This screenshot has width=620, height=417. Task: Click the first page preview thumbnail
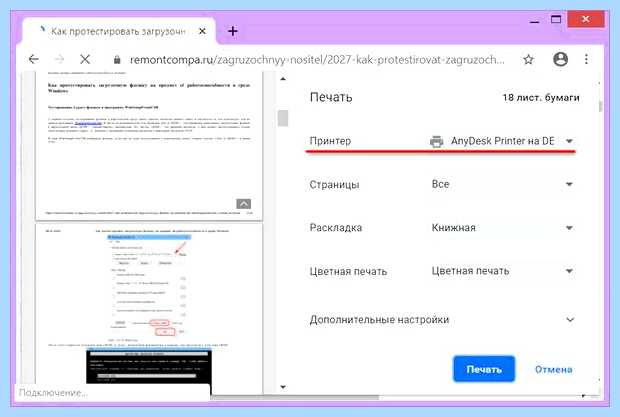tap(149, 145)
